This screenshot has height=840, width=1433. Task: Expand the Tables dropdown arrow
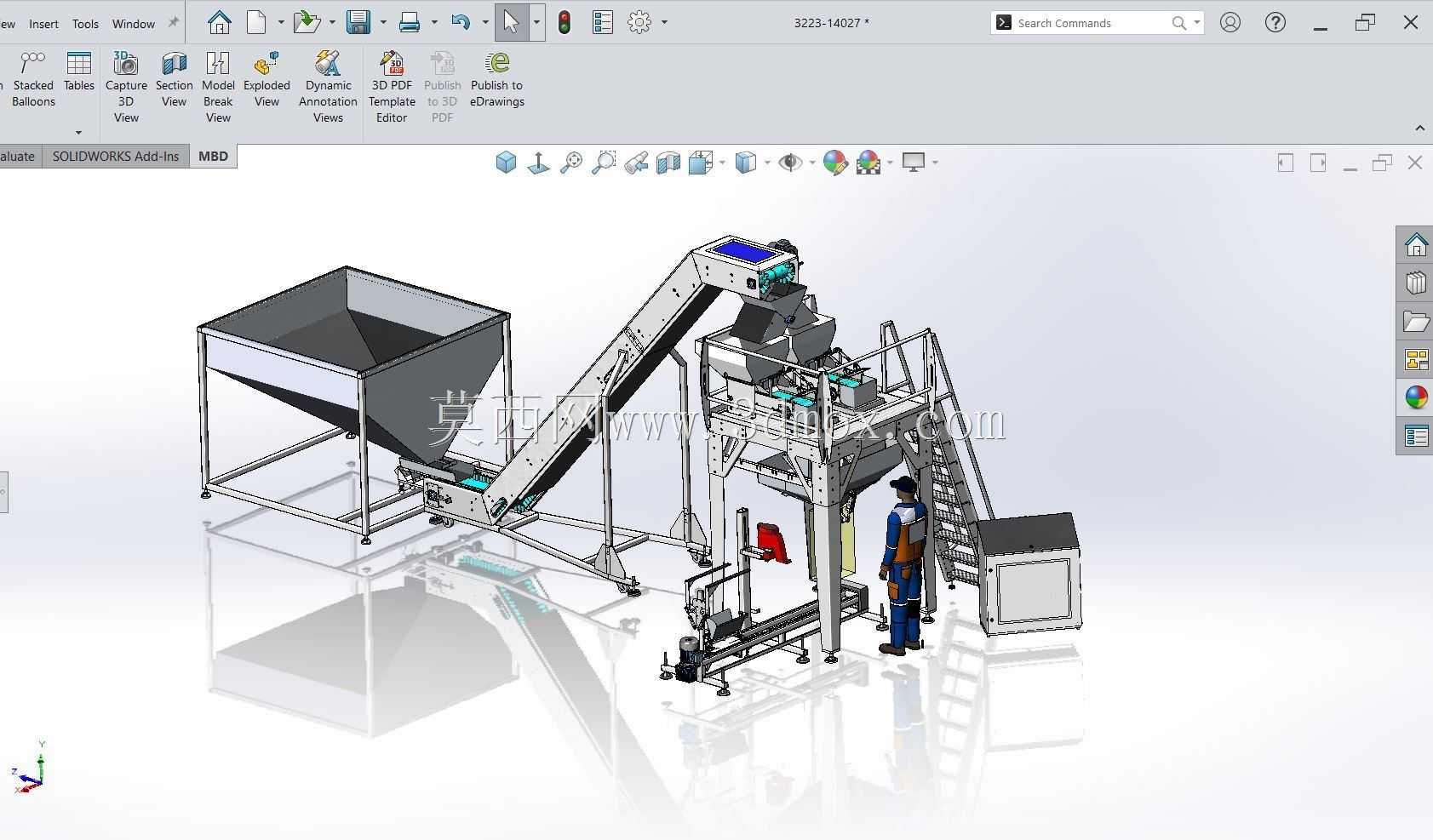click(78, 132)
